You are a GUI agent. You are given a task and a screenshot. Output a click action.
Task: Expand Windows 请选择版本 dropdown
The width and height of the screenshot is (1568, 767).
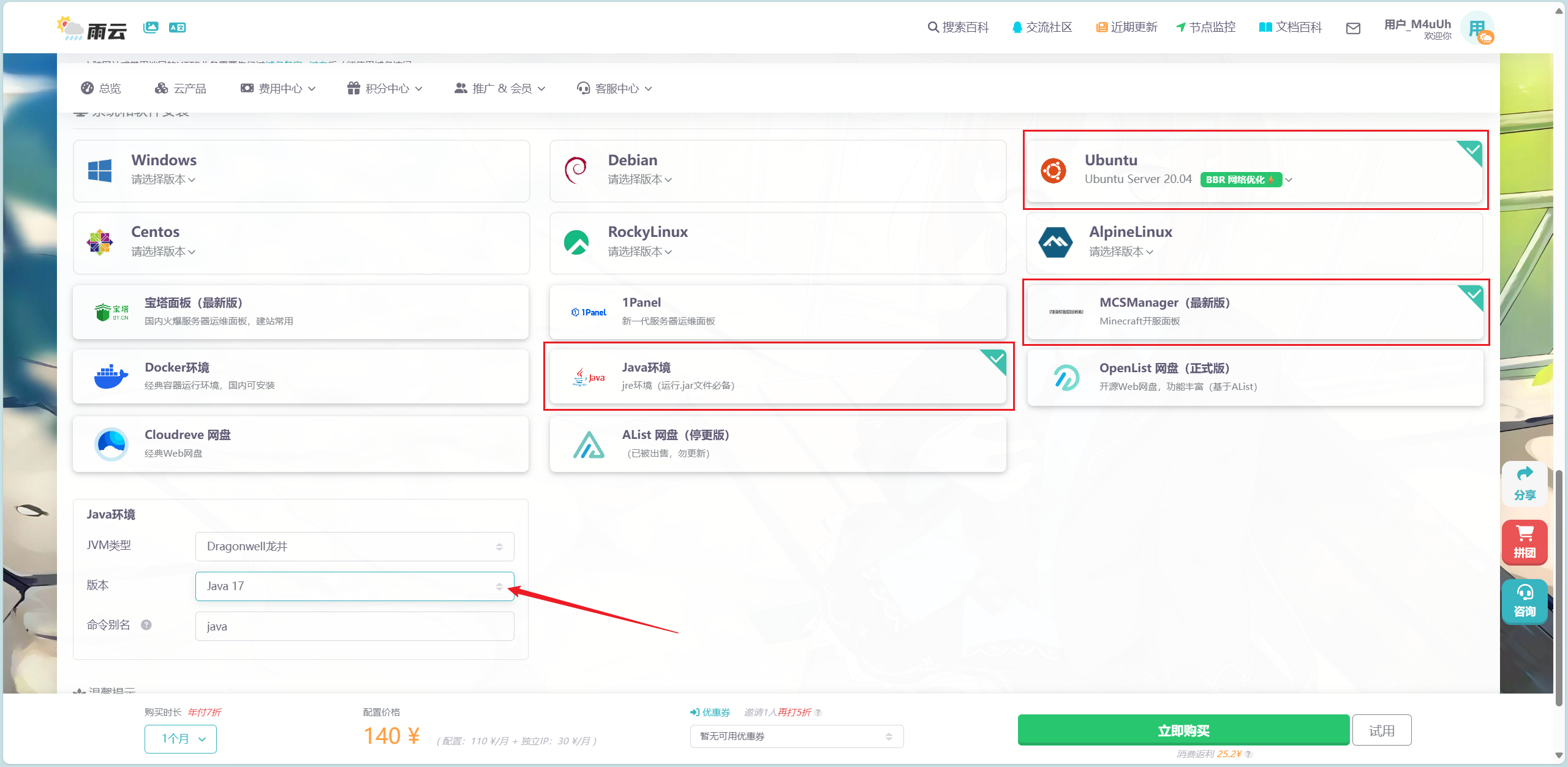164,179
